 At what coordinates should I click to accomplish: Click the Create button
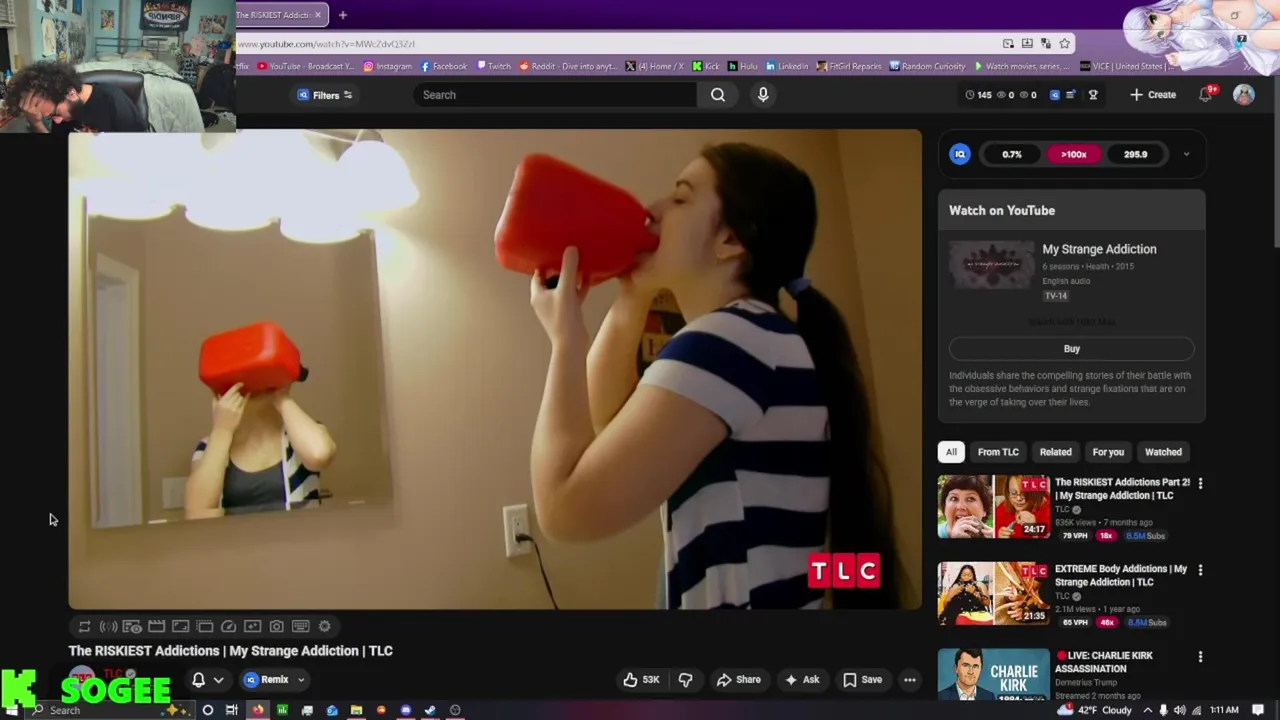coord(1153,94)
